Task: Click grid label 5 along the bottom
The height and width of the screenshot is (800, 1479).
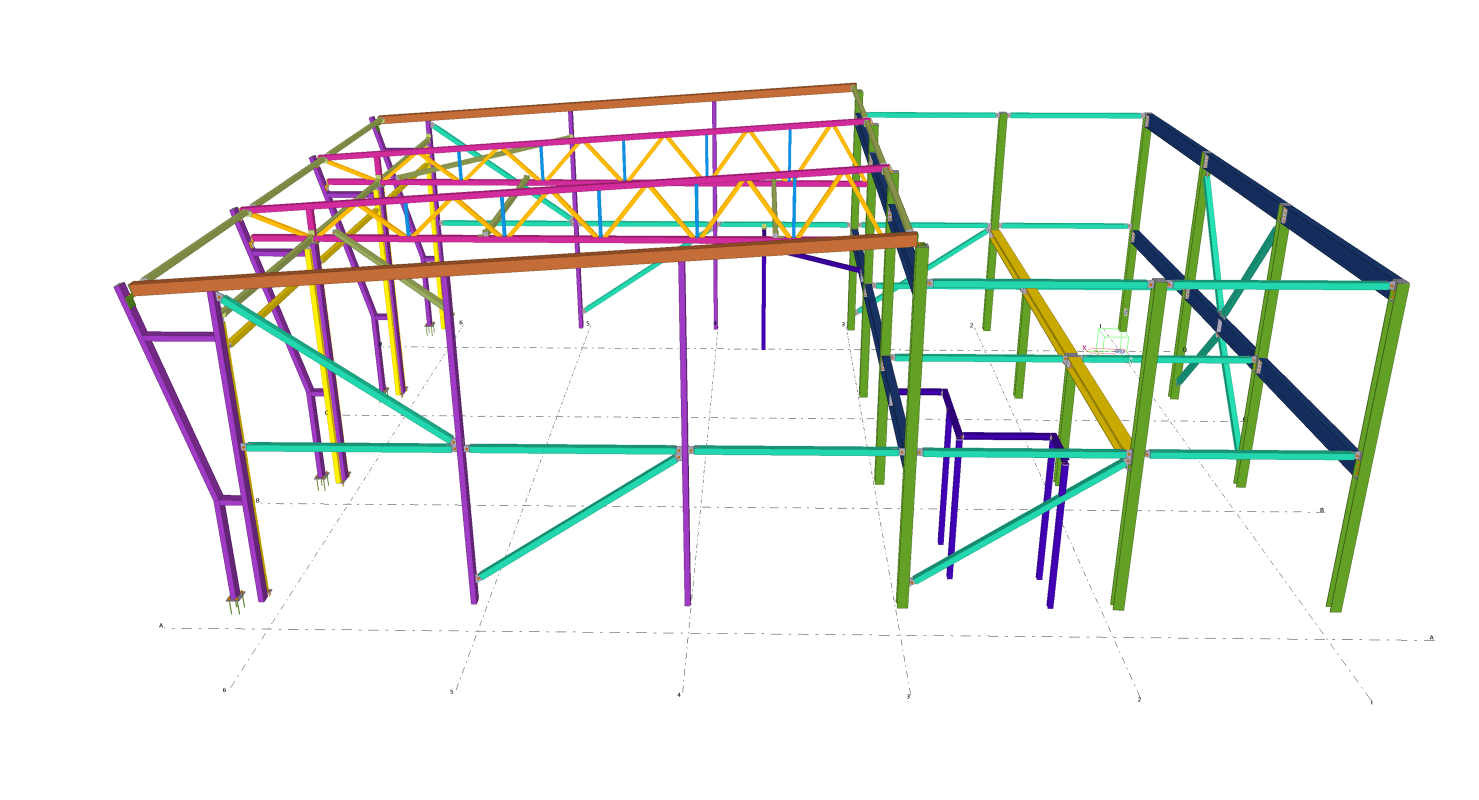Action: click(452, 692)
